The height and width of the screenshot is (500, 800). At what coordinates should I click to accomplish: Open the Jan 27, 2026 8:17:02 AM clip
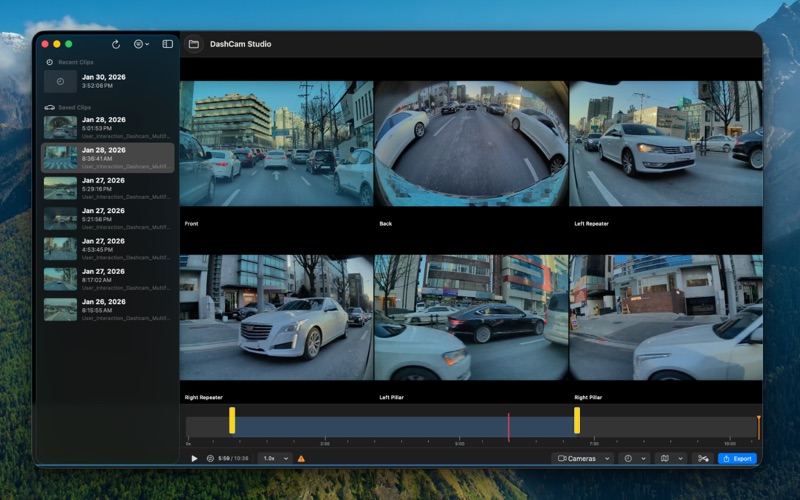coord(108,279)
